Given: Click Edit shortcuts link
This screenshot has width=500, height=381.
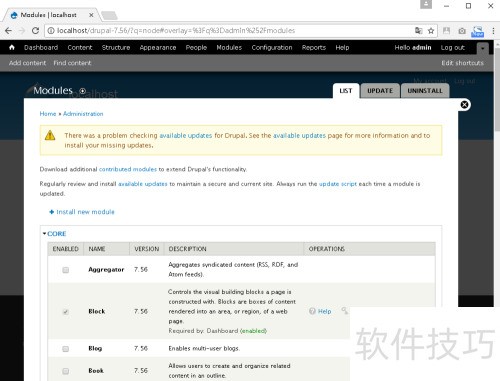Looking at the screenshot, I should (462, 63).
